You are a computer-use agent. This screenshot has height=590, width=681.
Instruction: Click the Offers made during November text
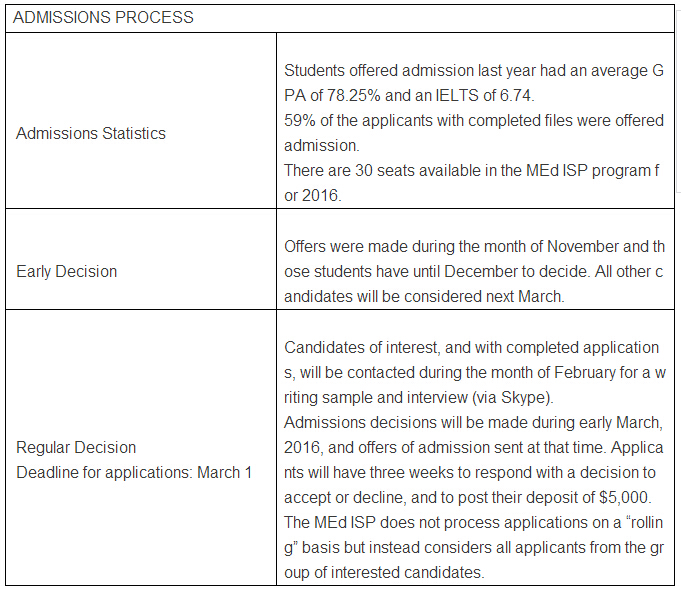point(474,247)
